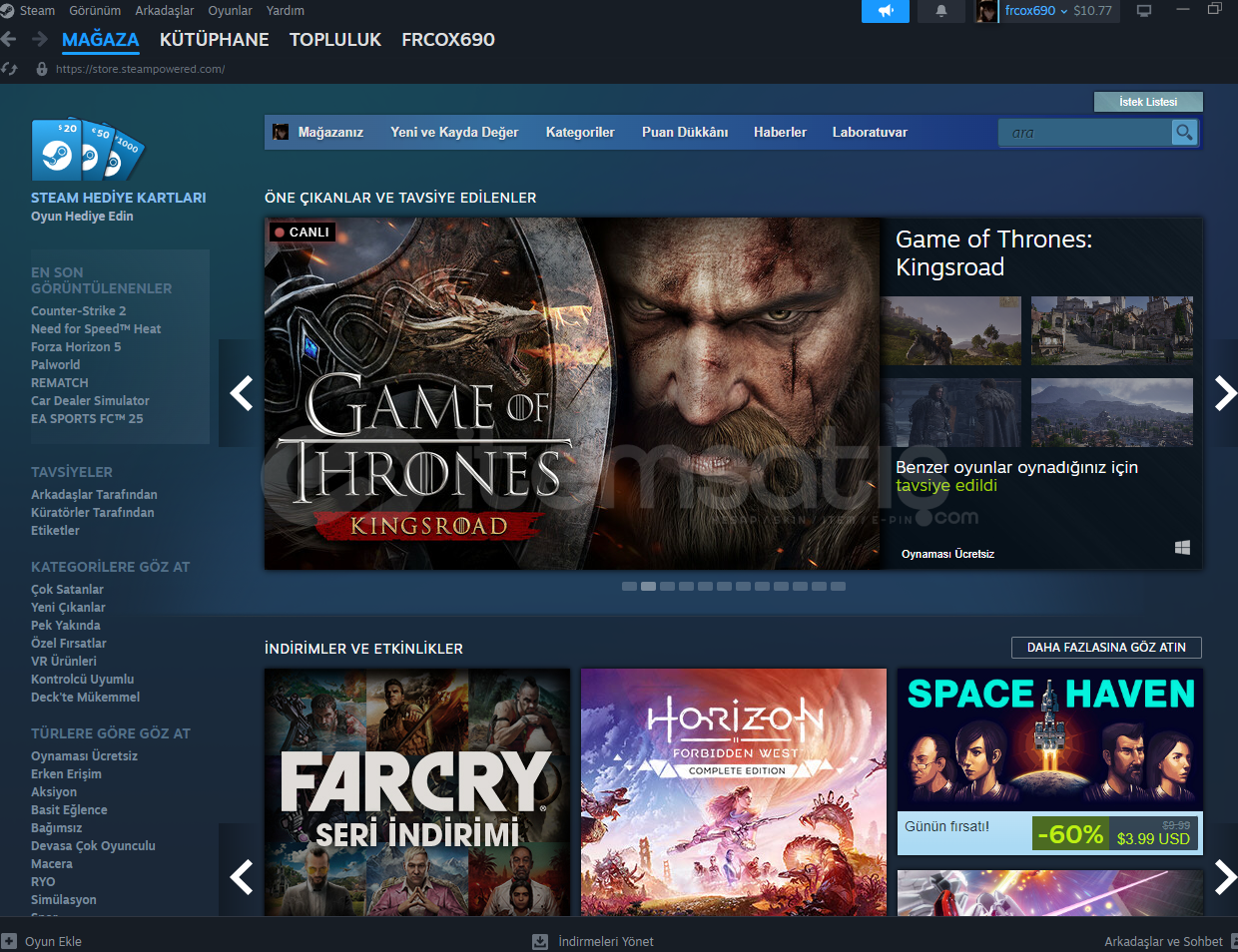Open Palworld from recently viewed
1238x952 pixels.
click(x=56, y=365)
